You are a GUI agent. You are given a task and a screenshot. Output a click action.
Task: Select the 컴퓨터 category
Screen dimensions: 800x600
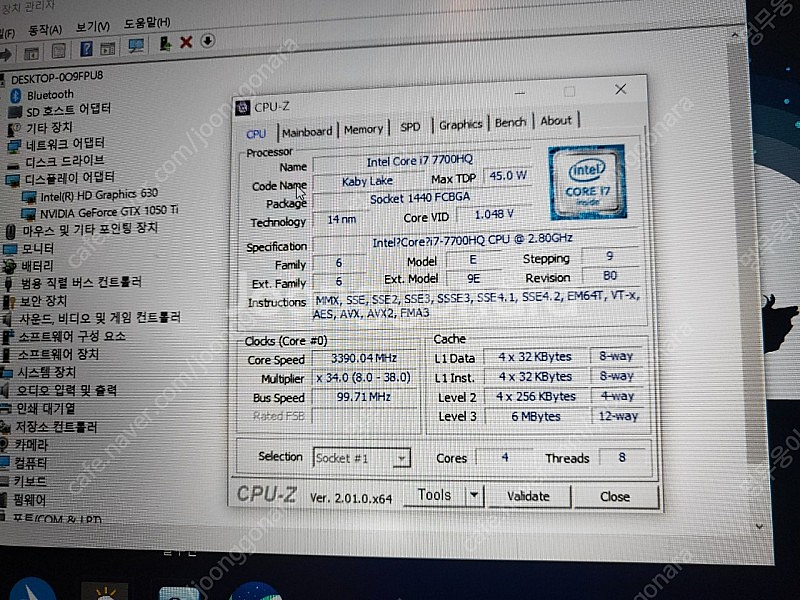(30, 464)
